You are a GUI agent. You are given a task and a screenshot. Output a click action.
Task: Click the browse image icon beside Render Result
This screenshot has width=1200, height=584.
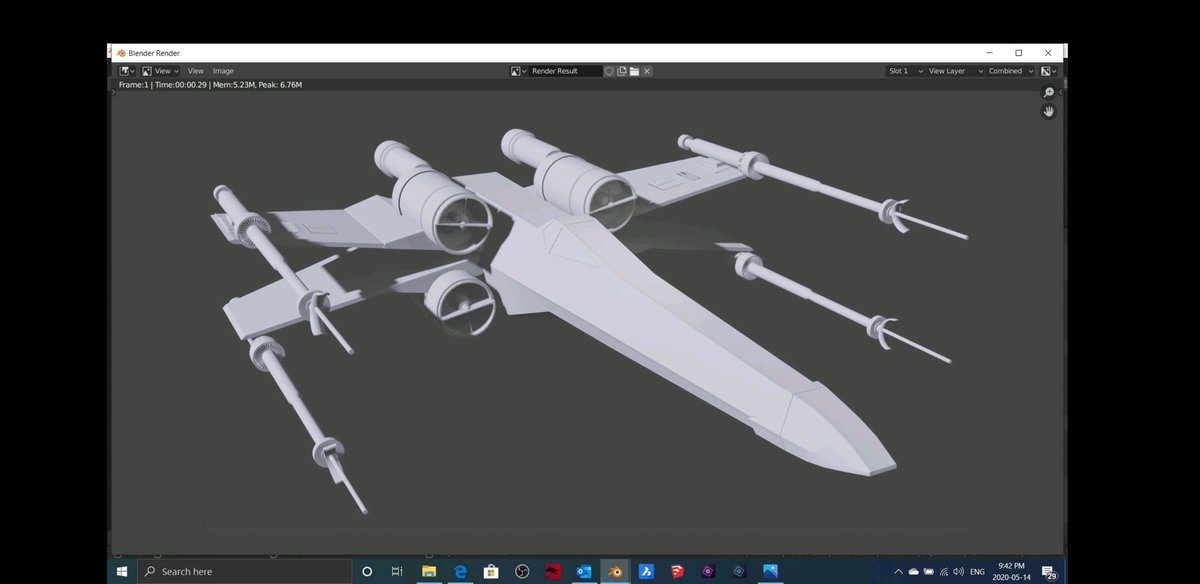pos(518,71)
